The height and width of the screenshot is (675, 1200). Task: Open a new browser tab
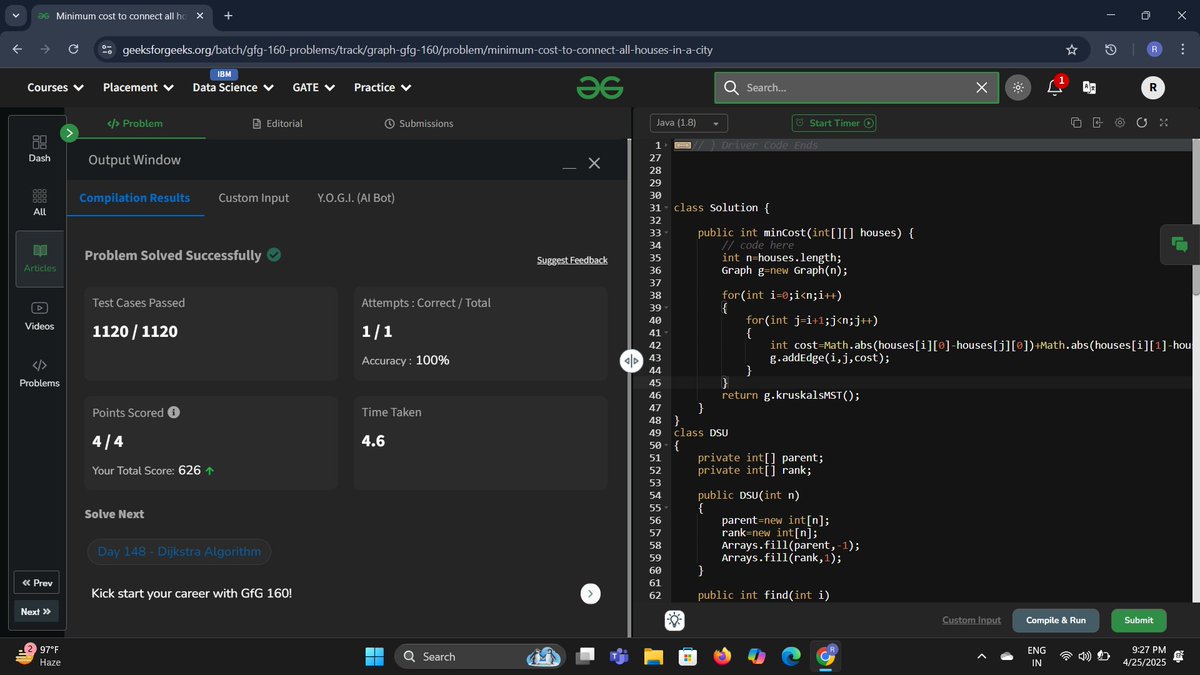tap(228, 16)
